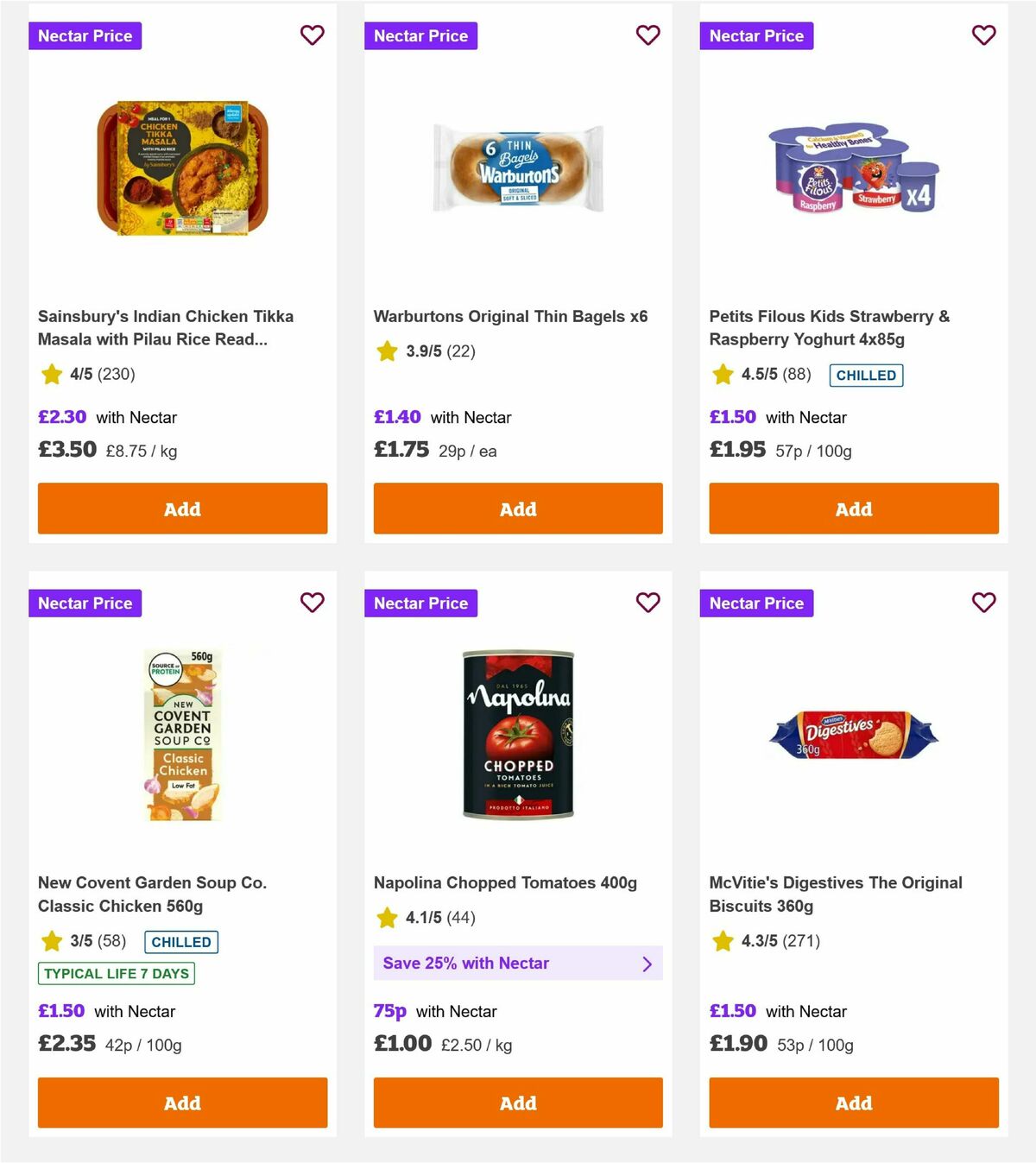Click the TYPICAL LIFE 7 DAYS badge
Image resolution: width=1036 pixels, height=1163 pixels.
[x=116, y=973]
